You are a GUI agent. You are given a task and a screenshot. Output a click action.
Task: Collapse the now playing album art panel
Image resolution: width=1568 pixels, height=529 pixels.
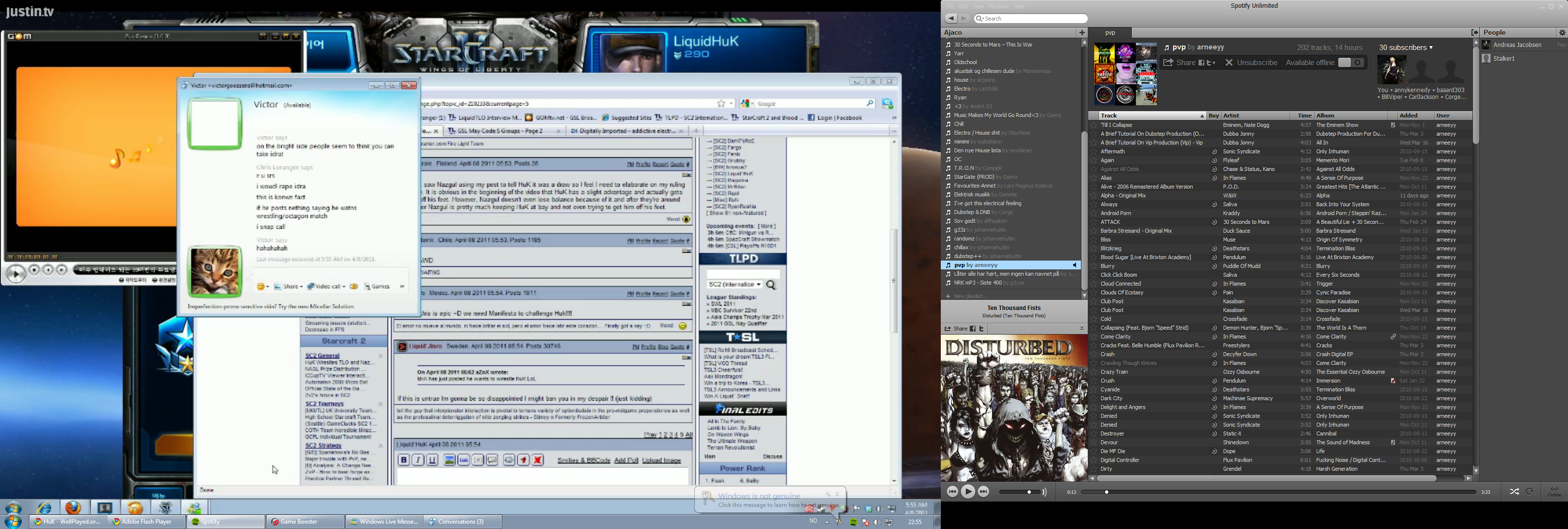click(x=1081, y=329)
